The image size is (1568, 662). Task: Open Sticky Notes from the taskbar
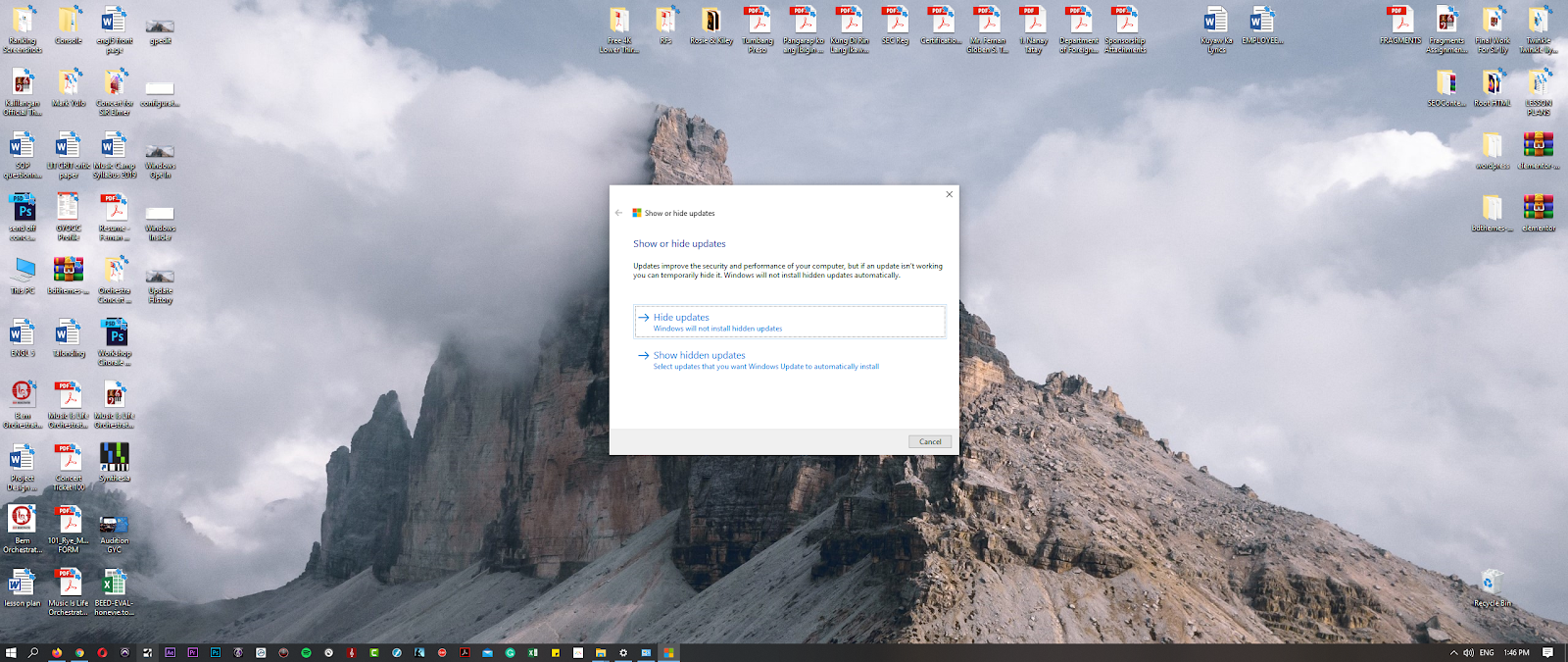point(556,652)
